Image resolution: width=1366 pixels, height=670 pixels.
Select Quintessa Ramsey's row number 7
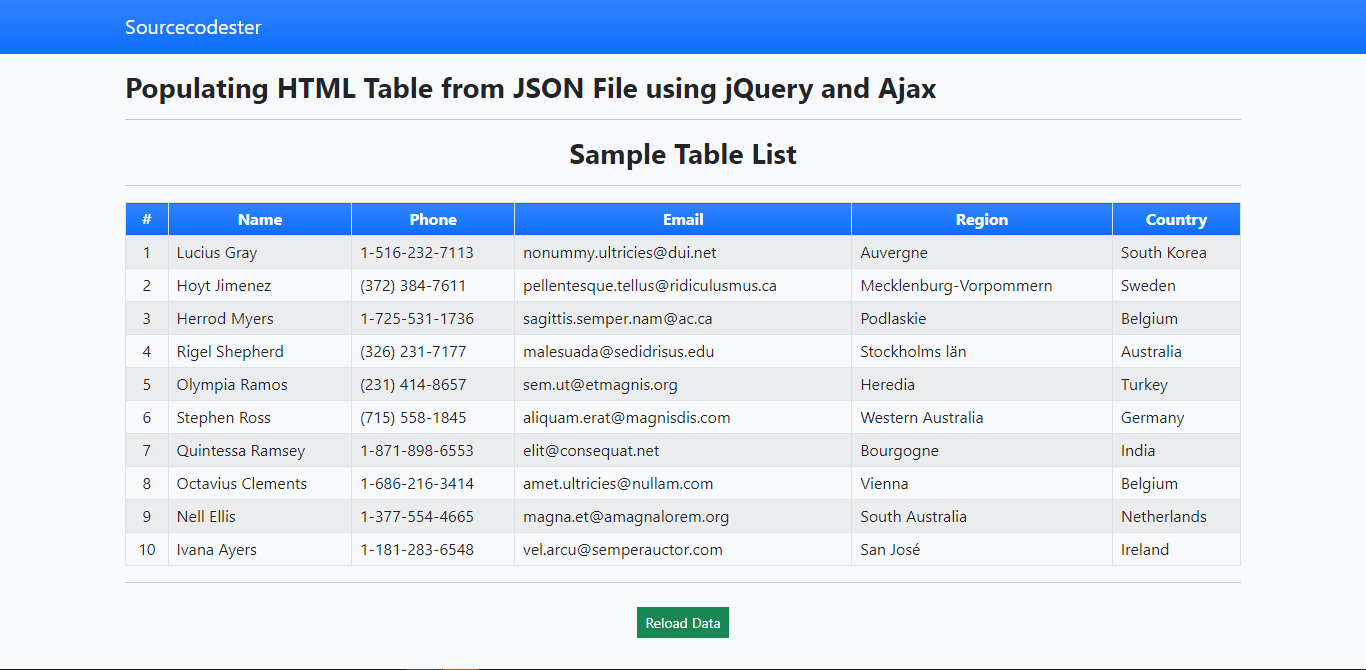point(147,450)
